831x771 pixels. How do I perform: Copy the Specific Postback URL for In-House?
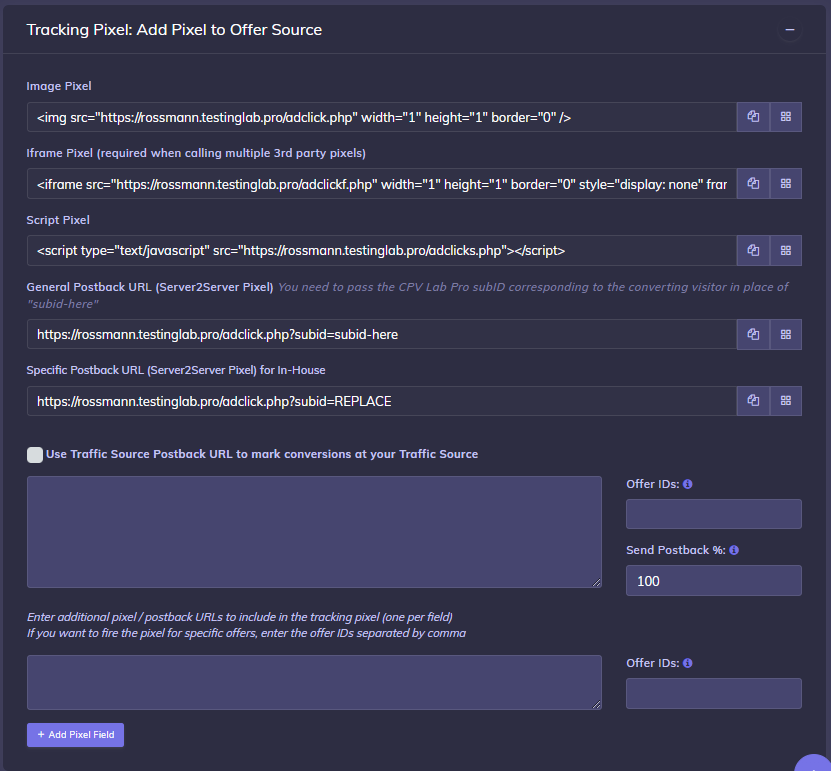754,401
